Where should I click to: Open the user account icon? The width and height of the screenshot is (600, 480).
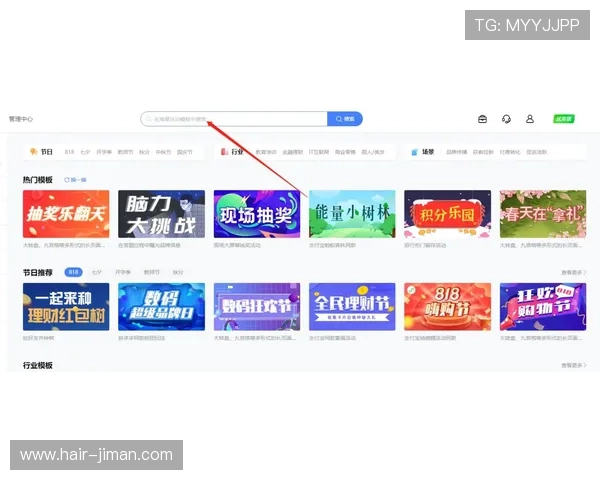click(x=530, y=119)
